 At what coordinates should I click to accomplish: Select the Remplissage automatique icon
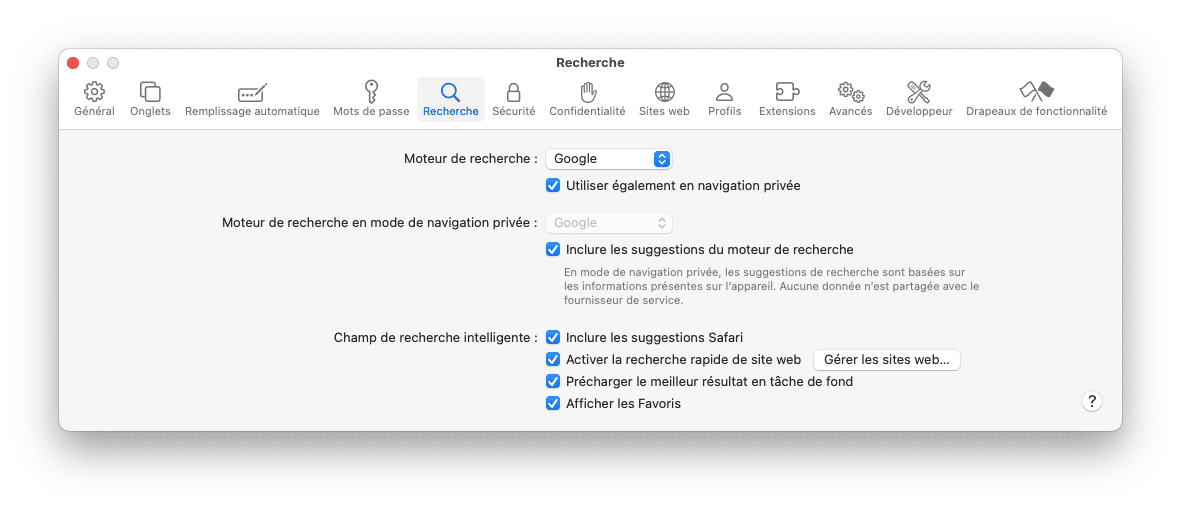pyautogui.click(x=252, y=92)
